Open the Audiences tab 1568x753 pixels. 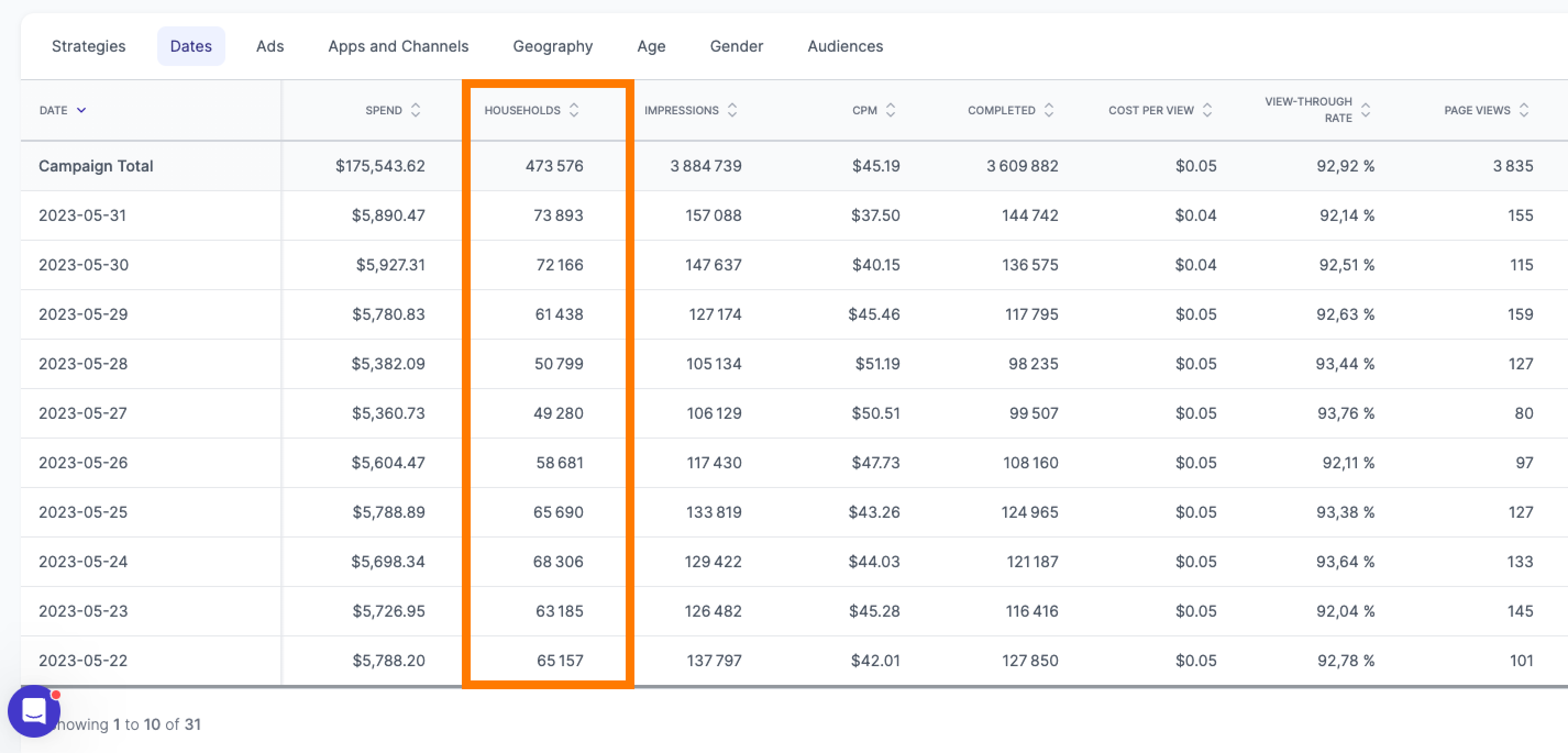point(845,46)
